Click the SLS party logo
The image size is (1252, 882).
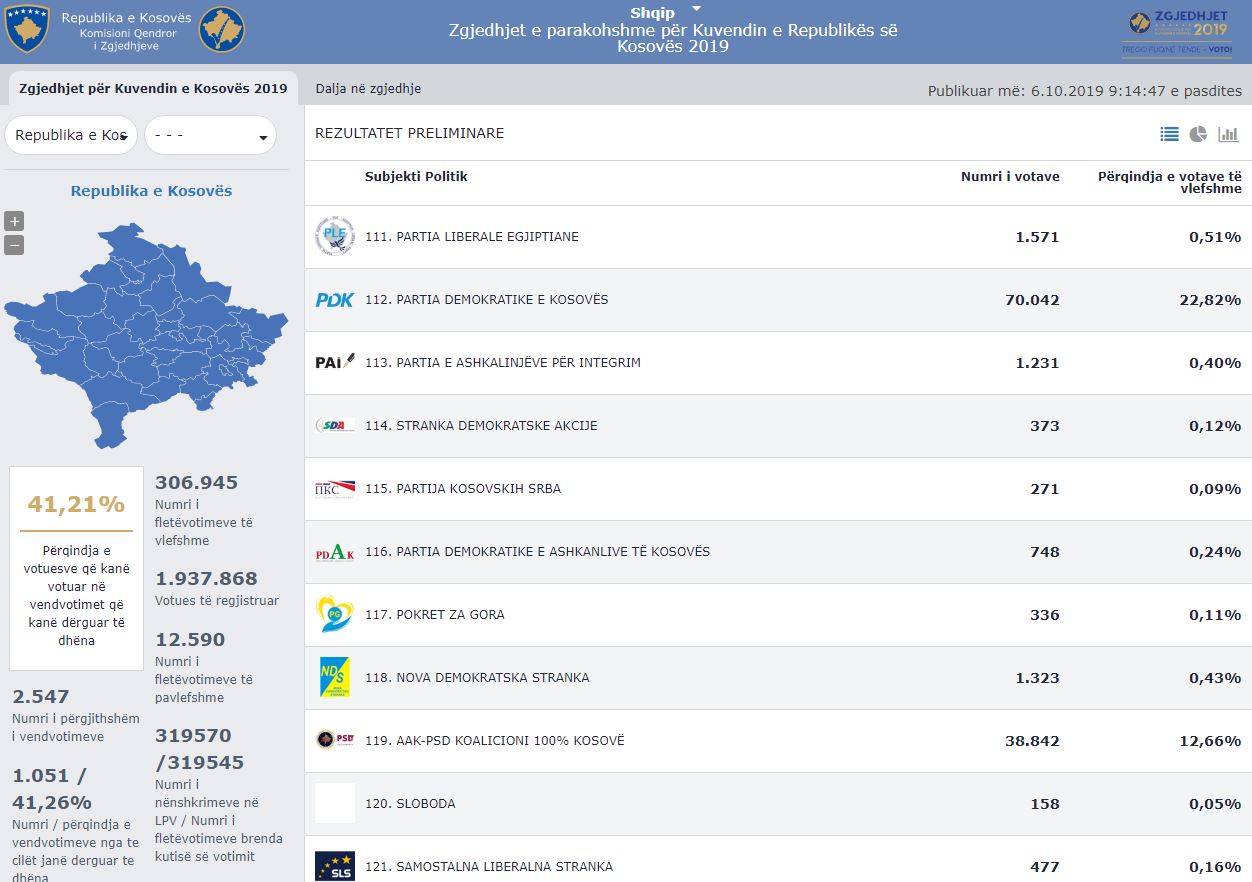tap(334, 866)
